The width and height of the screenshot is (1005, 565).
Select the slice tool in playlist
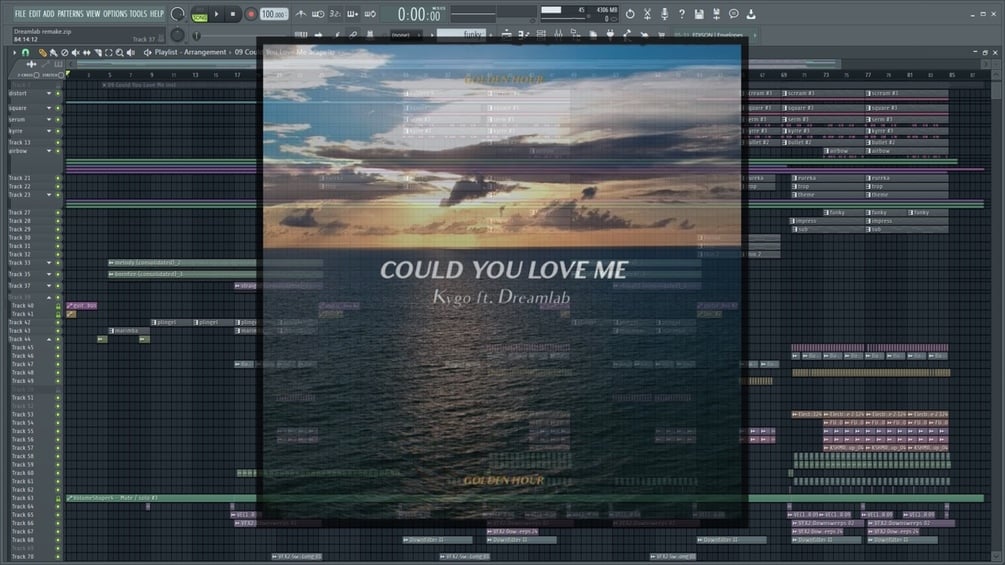[97, 53]
